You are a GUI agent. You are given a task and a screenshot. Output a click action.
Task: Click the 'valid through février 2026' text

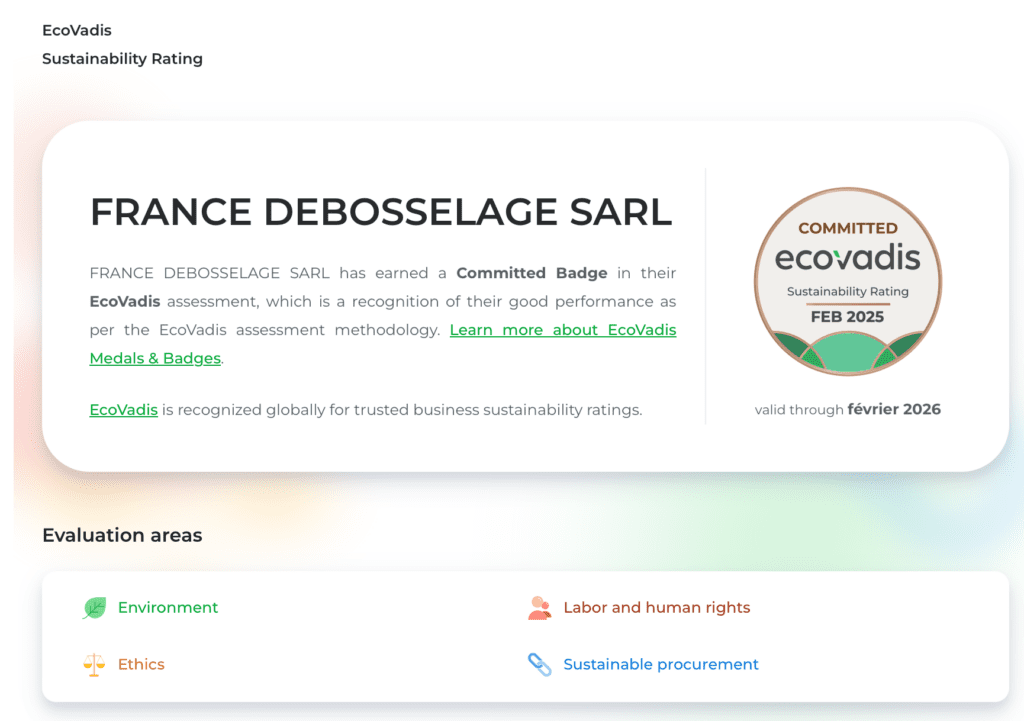click(x=848, y=409)
